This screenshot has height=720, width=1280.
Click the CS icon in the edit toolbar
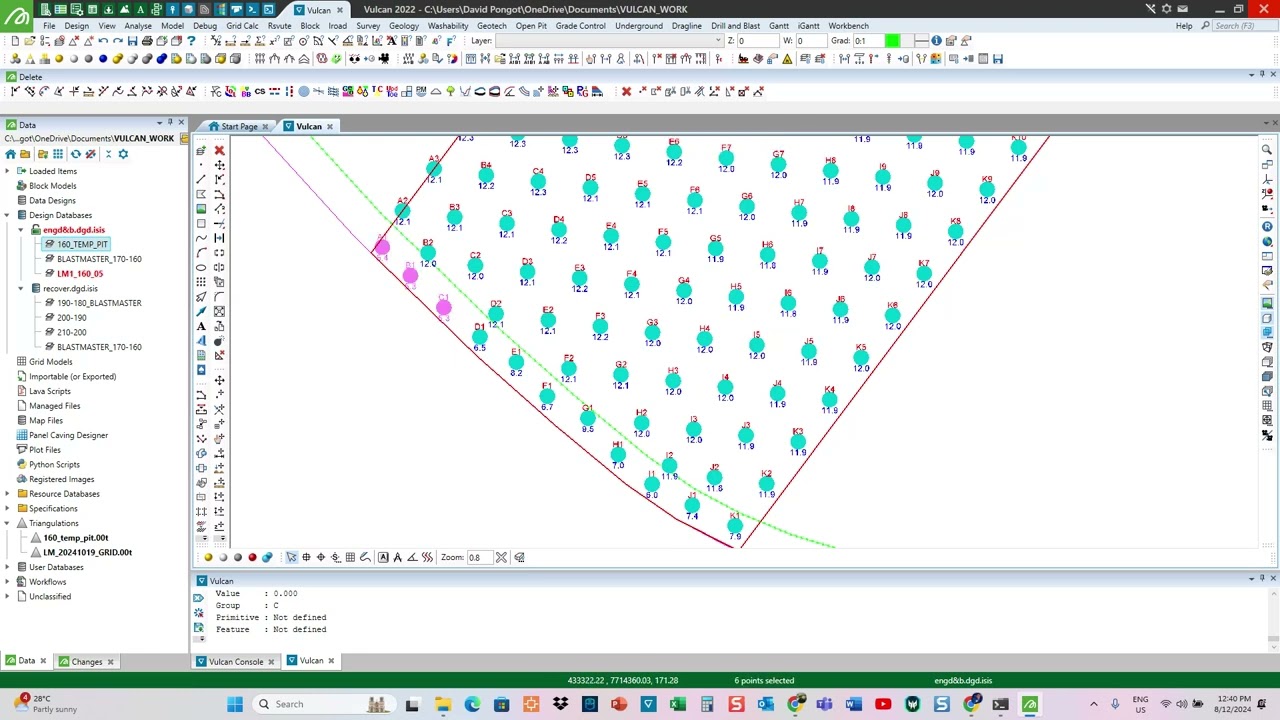coord(259,91)
